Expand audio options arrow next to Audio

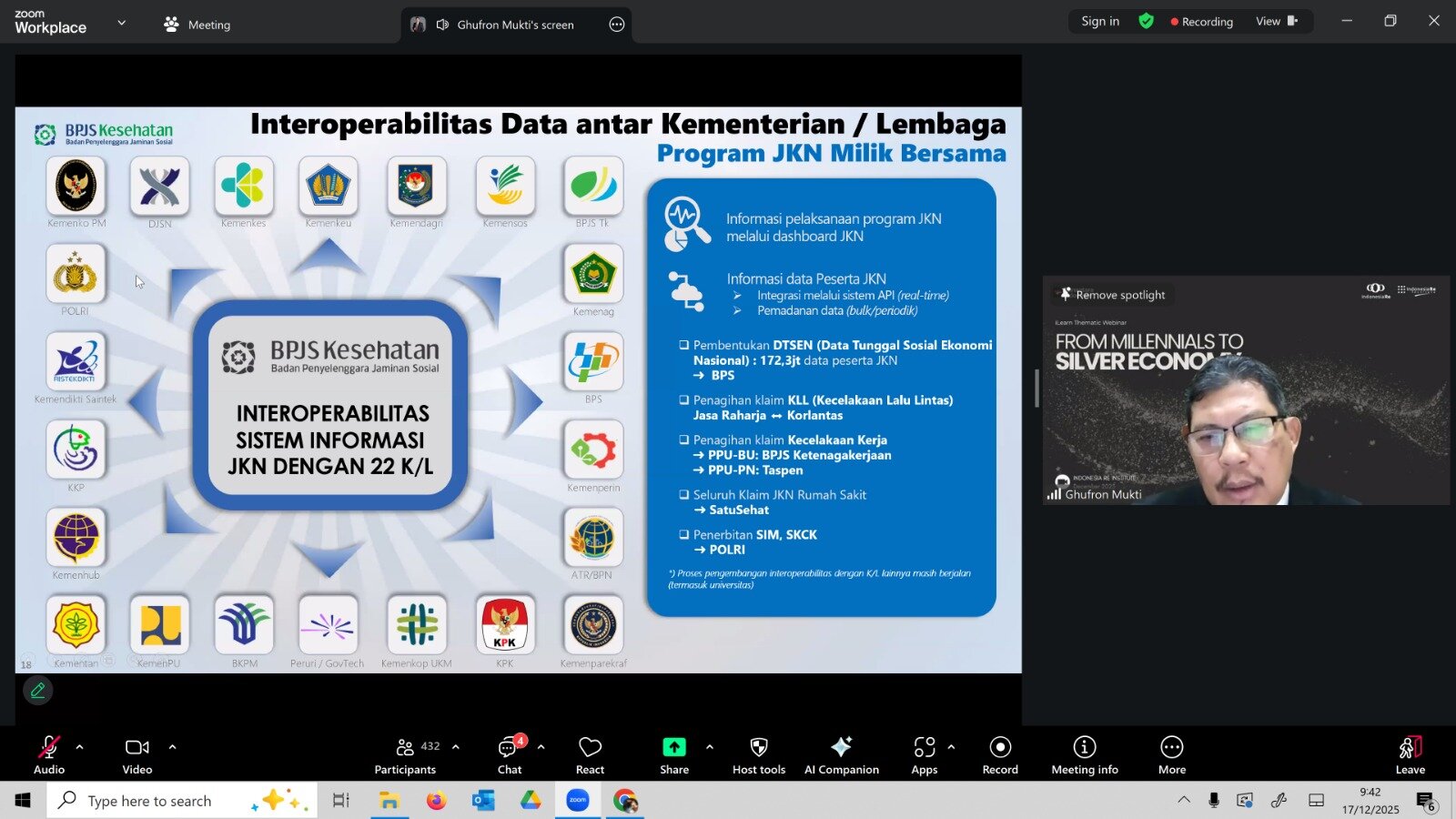click(80, 747)
